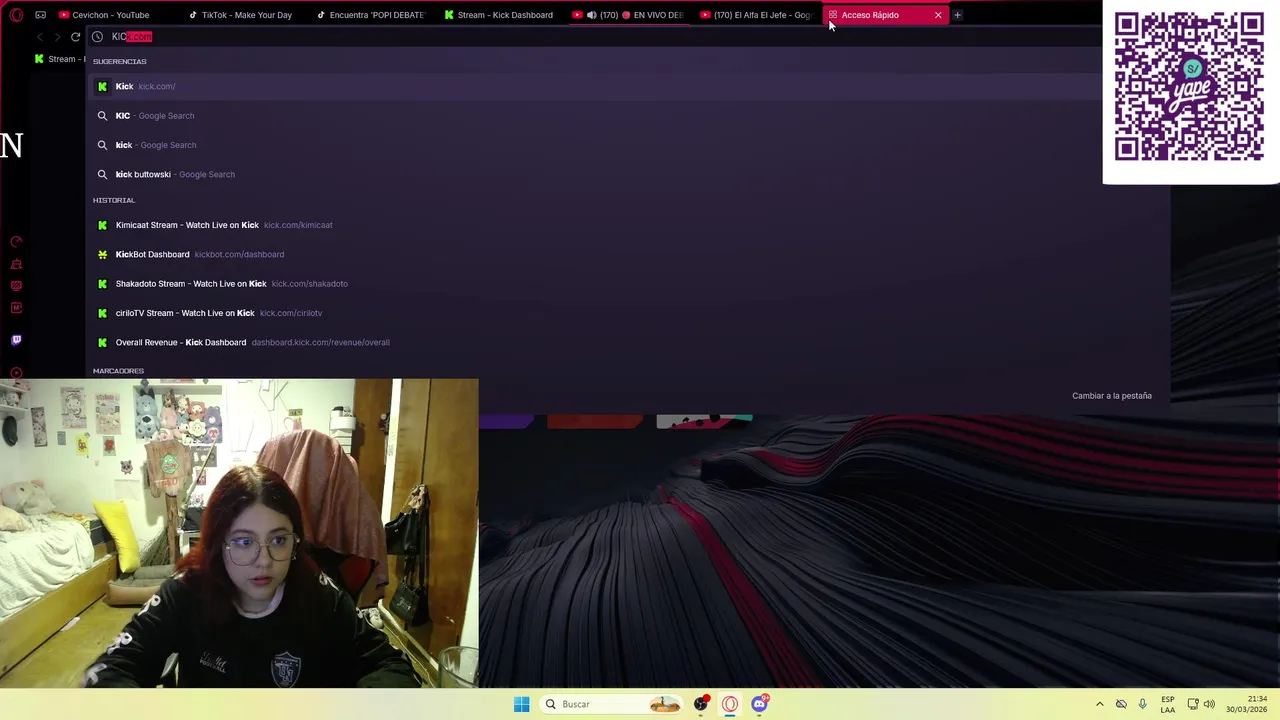Screen dimensions: 1280x720
Task: Click the cloud sync-off tray icon
Action: pos(1121,704)
